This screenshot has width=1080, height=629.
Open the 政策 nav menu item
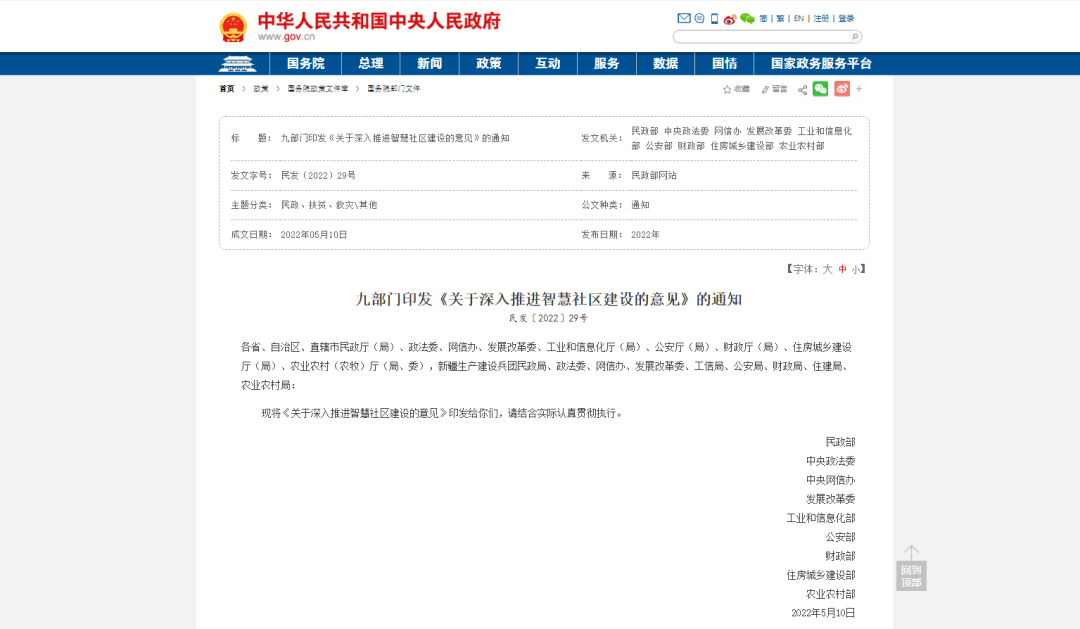coord(488,63)
